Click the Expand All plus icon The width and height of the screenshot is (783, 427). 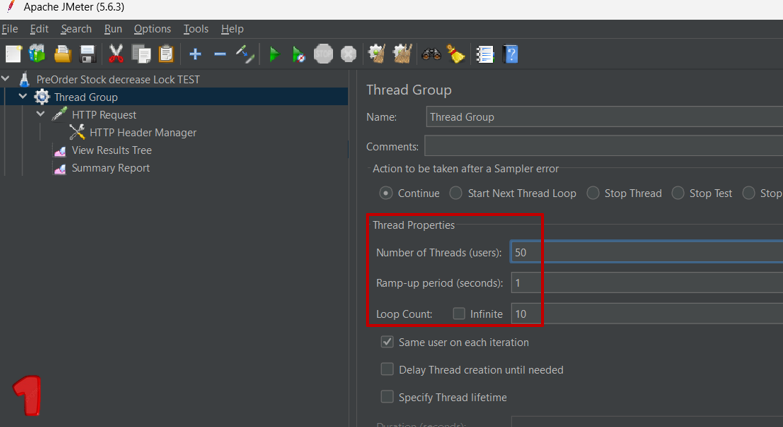click(x=195, y=54)
